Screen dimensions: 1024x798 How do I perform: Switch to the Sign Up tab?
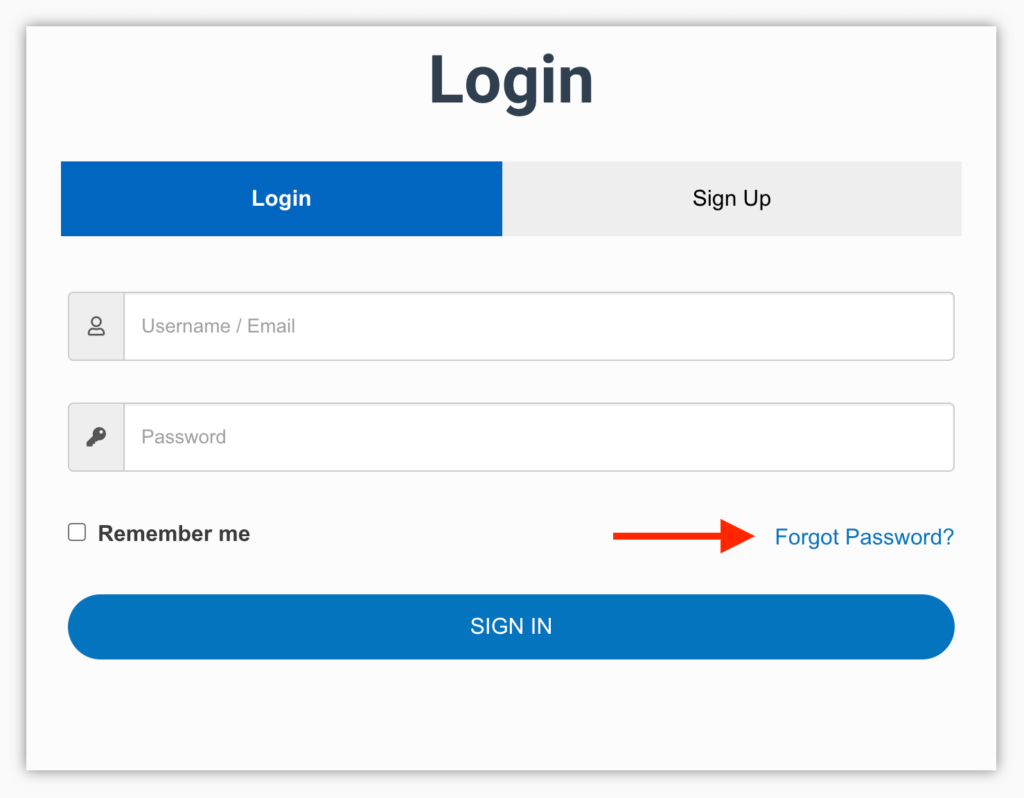click(731, 199)
